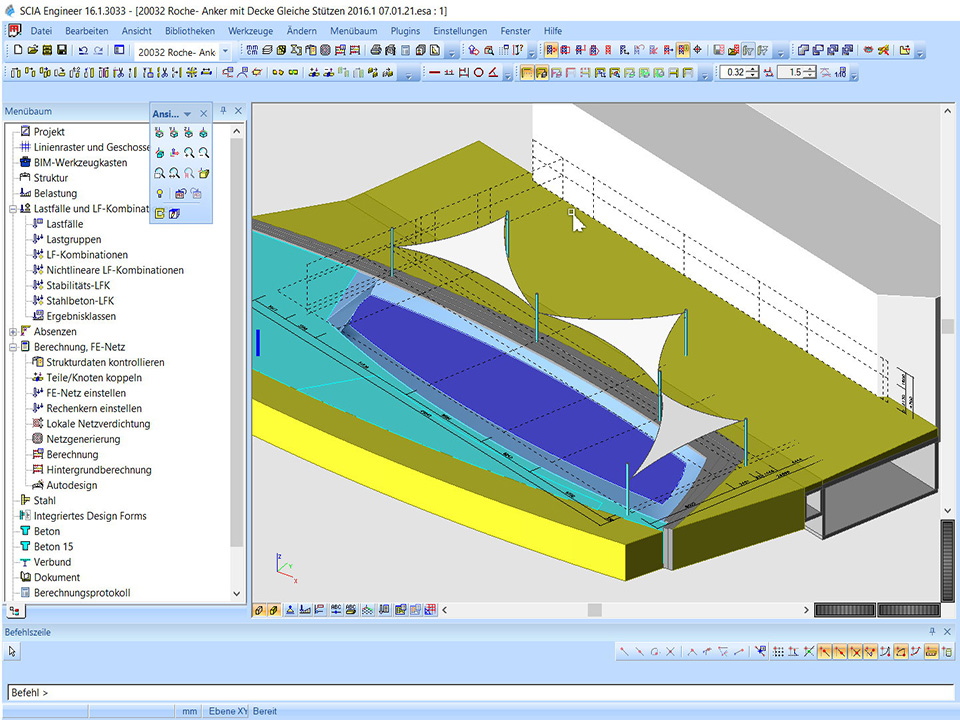Click the New document icon
The width and height of the screenshot is (960, 720).
coord(19,50)
